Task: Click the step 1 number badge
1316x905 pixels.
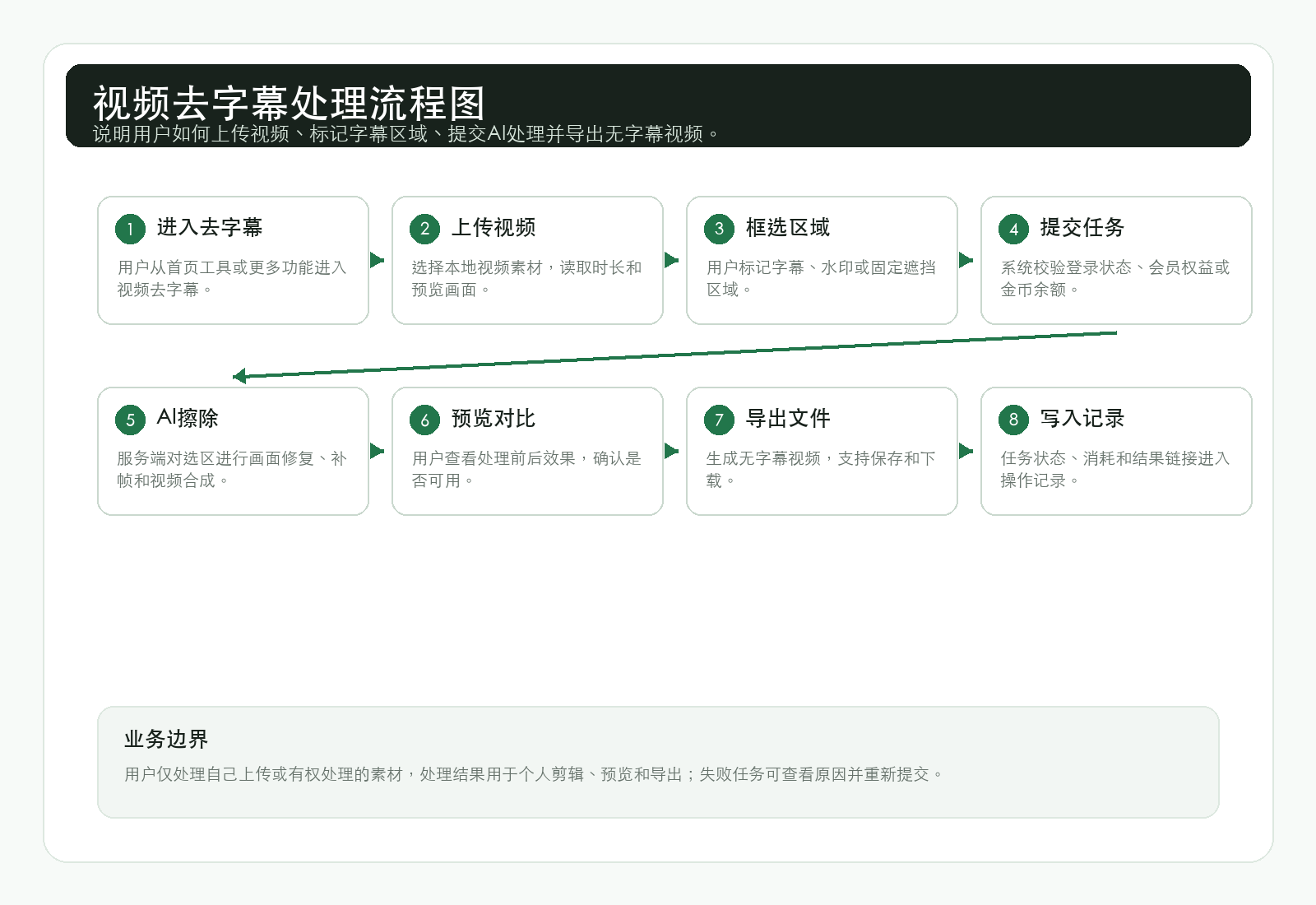Action: (x=130, y=229)
